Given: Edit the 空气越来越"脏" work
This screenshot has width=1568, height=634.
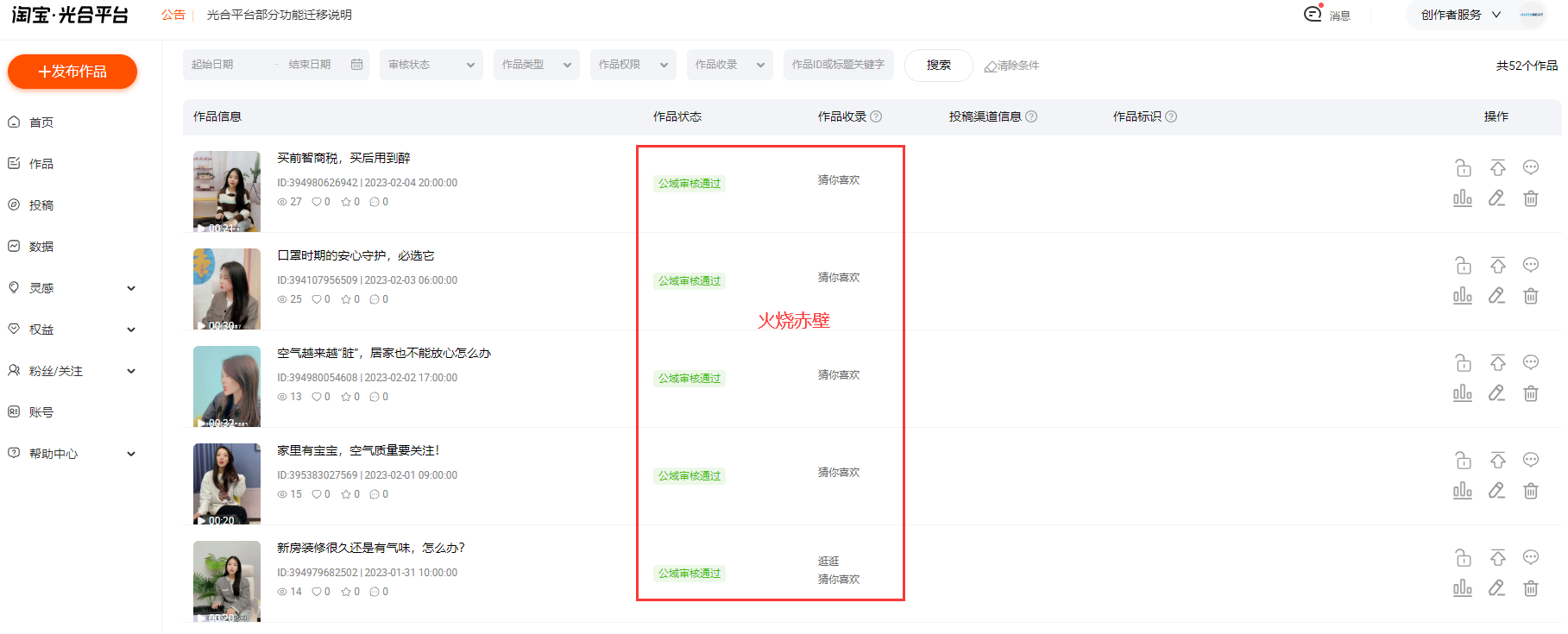Looking at the screenshot, I should tap(1497, 393).
